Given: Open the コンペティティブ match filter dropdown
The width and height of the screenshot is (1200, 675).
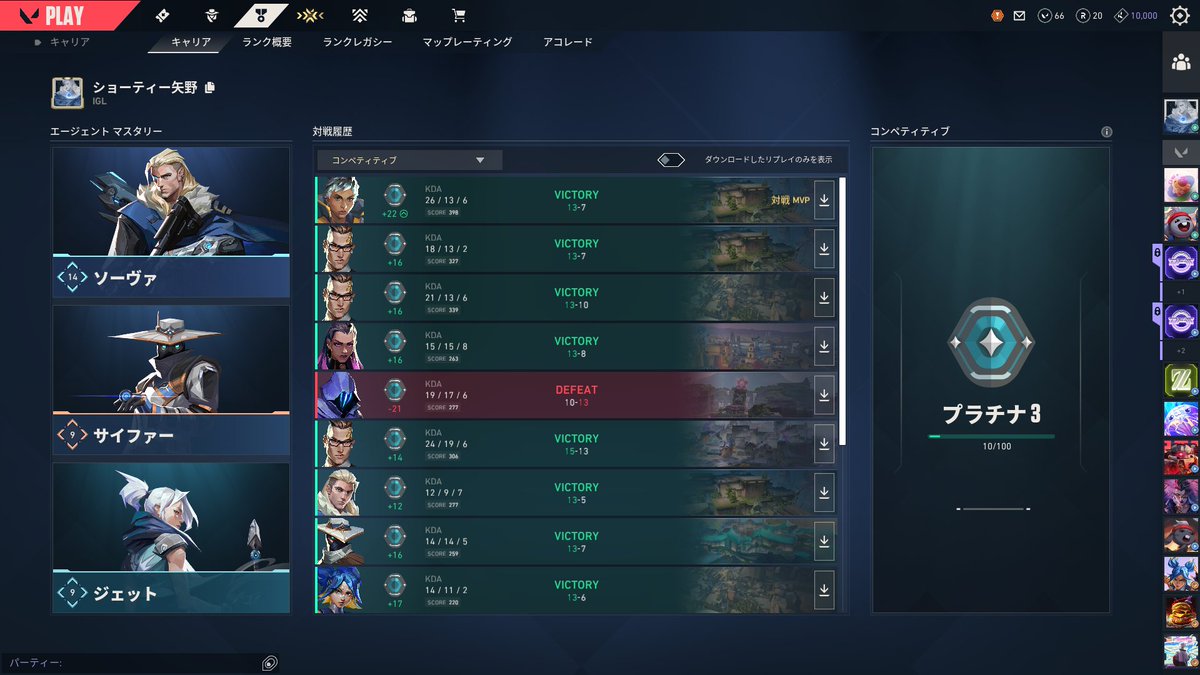Looking at the screenshot, I should (410, 160).
